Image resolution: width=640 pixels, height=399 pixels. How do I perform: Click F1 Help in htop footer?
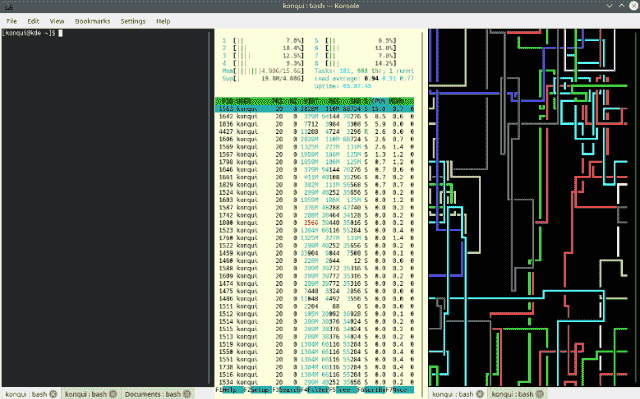coord(229,390)
